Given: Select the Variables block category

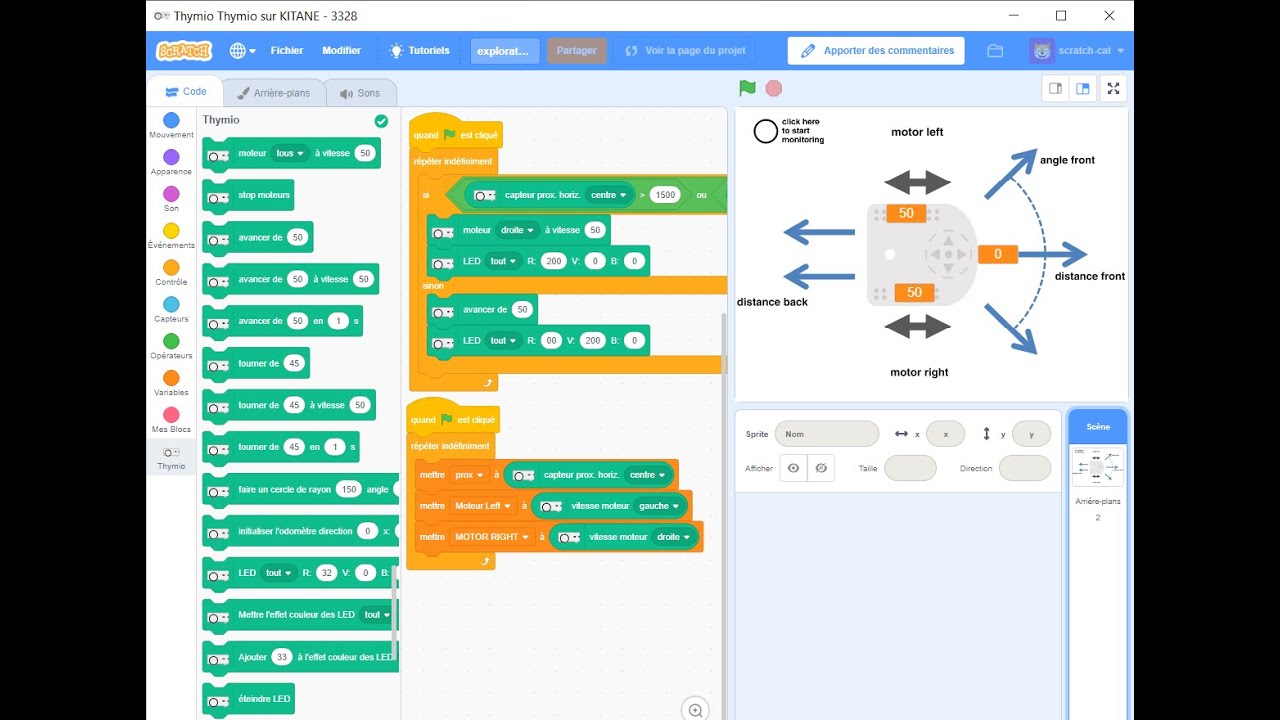Looking at the screenshot, I should click(x=171, y=384).
